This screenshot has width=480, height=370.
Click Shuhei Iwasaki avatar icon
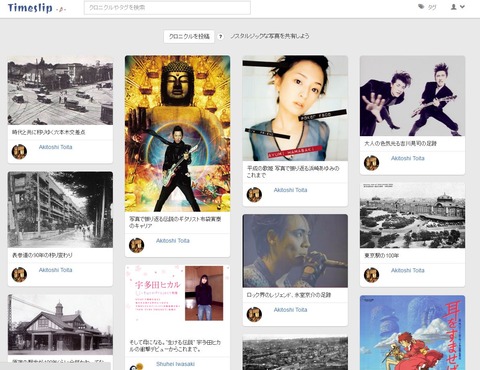coord(137,366)
